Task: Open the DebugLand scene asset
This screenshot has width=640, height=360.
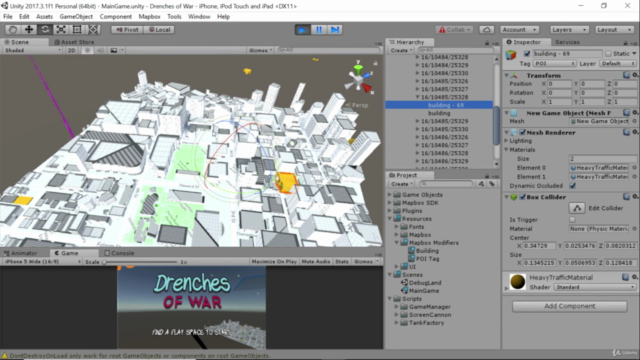Action: click(421, 283)
